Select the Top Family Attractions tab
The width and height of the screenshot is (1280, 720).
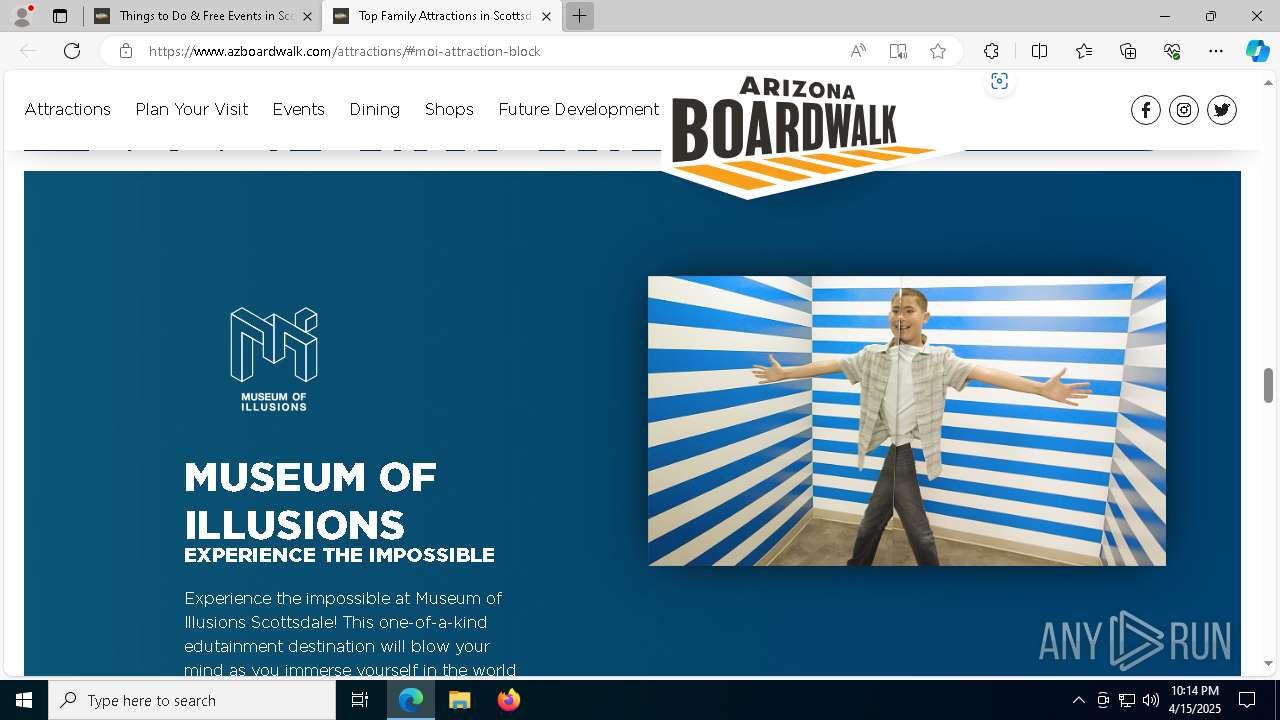point(441,16)
